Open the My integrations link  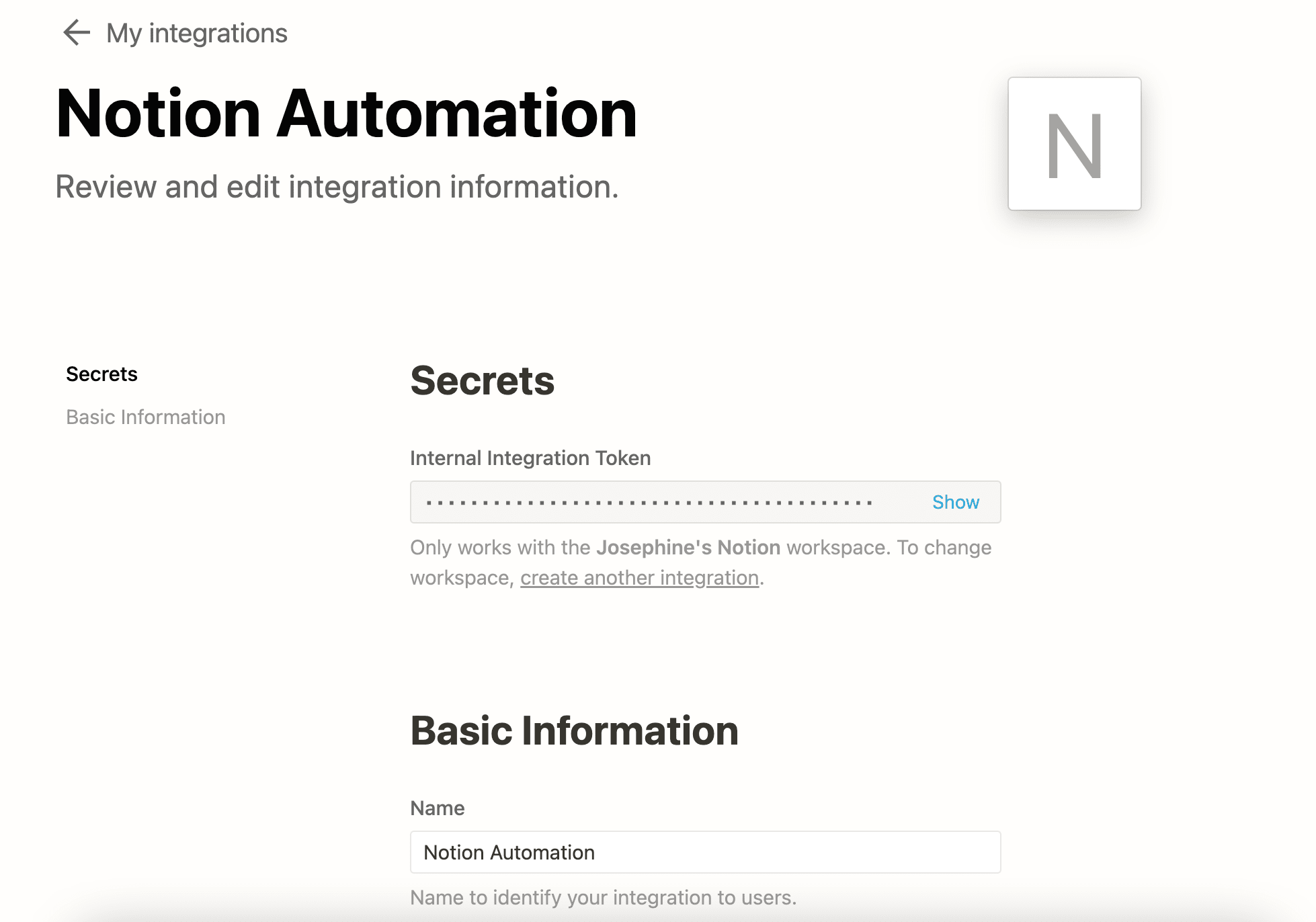point(196,34)
